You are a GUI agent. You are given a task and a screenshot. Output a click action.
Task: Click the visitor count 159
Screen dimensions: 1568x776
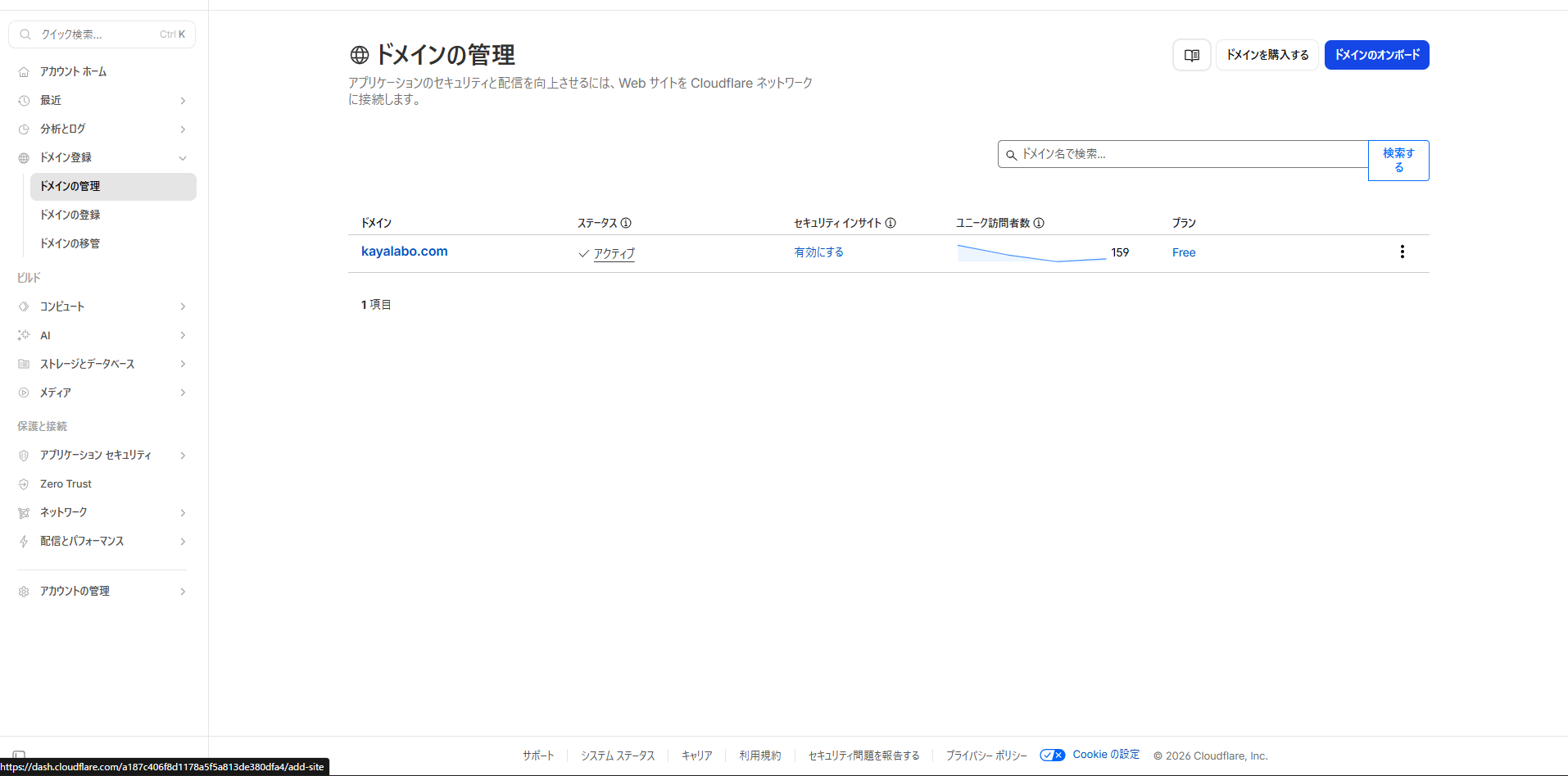click(1120, 252)
